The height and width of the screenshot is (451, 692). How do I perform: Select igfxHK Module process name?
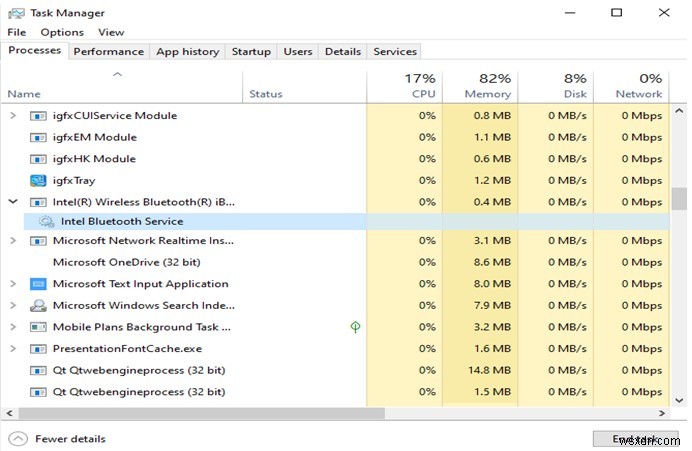tap(94, 159)
